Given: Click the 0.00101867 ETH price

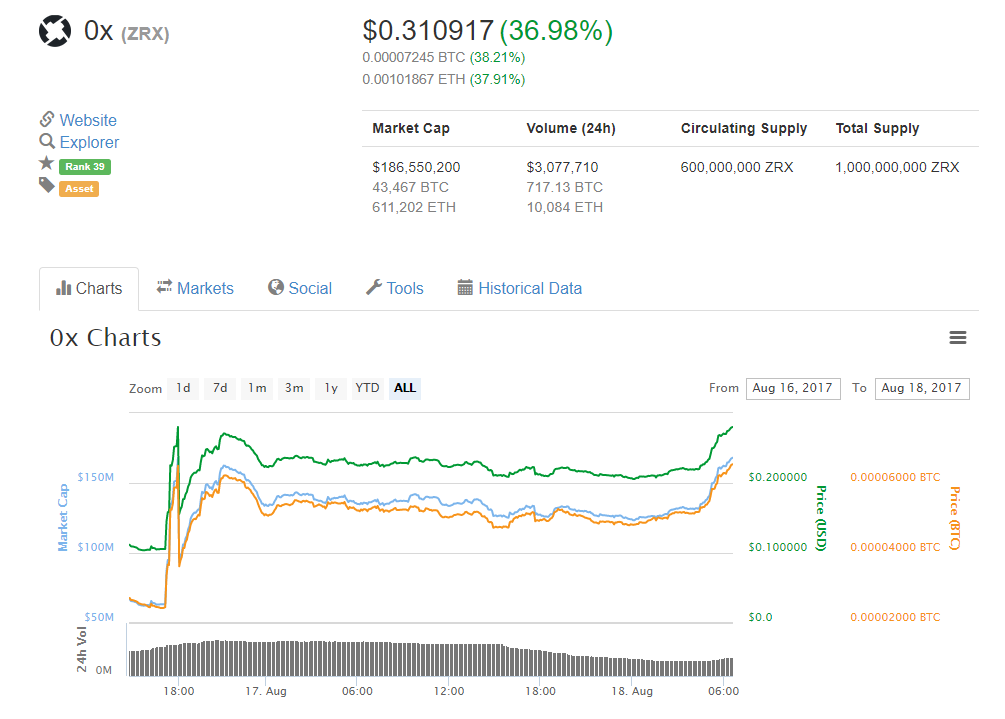Looking at the screenshot, I should [x=413, y=79].
